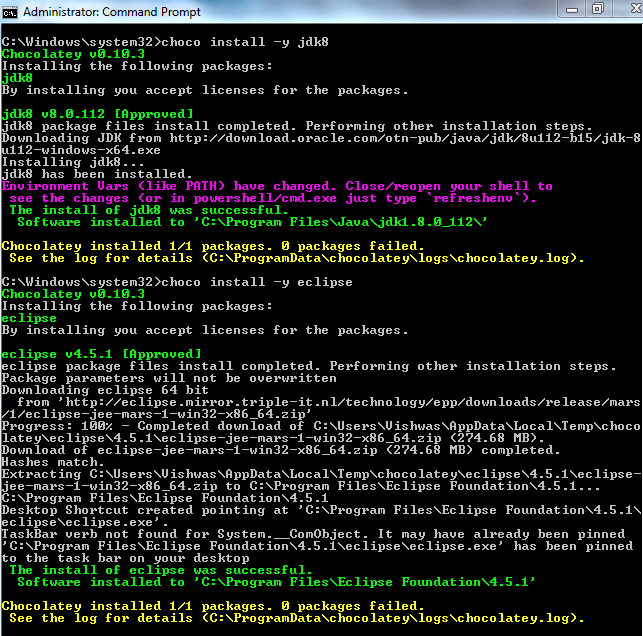
Task: Click the 'Installing jdk8...' line
Action: 73,162
